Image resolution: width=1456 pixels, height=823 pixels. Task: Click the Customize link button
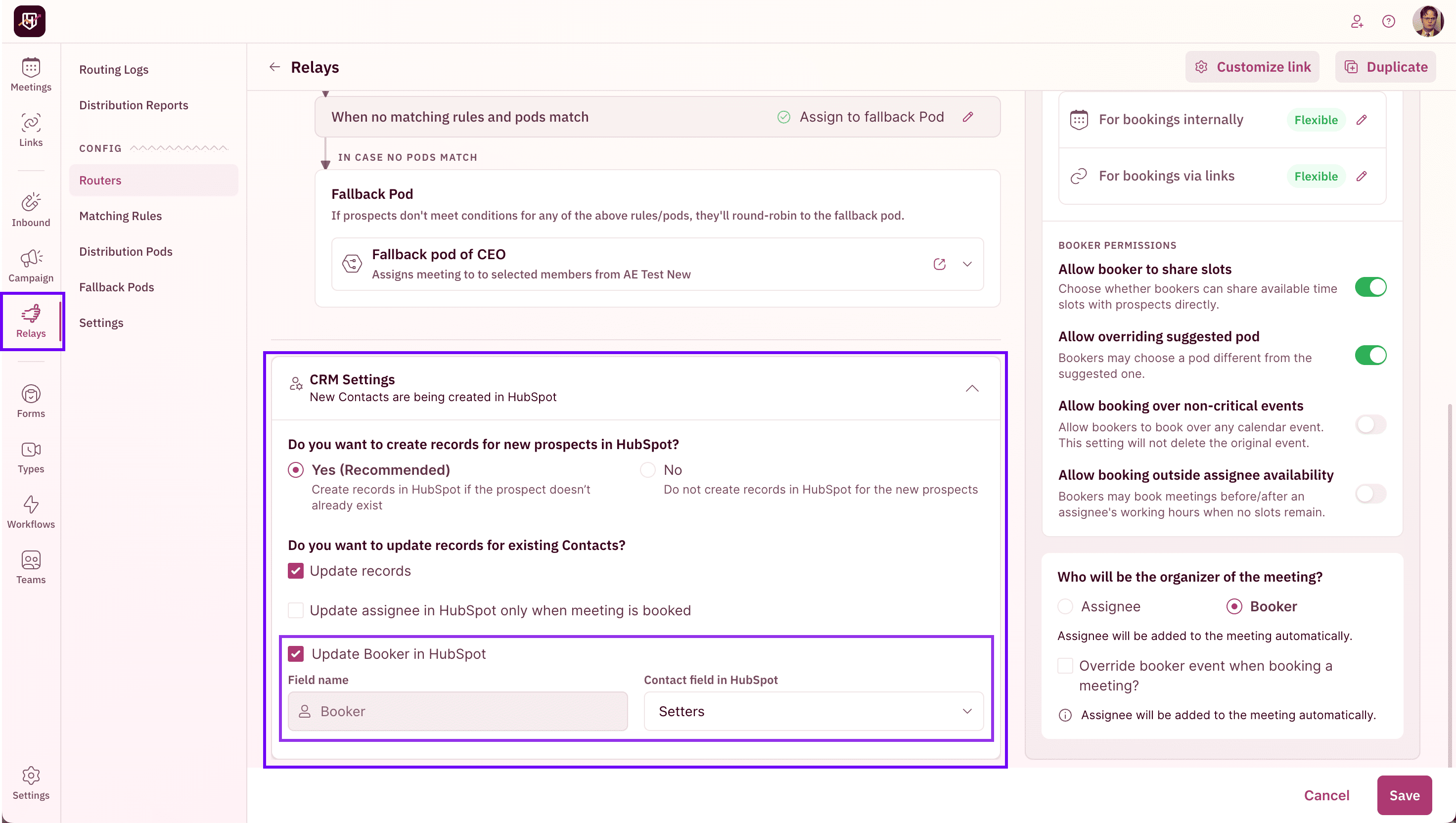point(1252,67)
